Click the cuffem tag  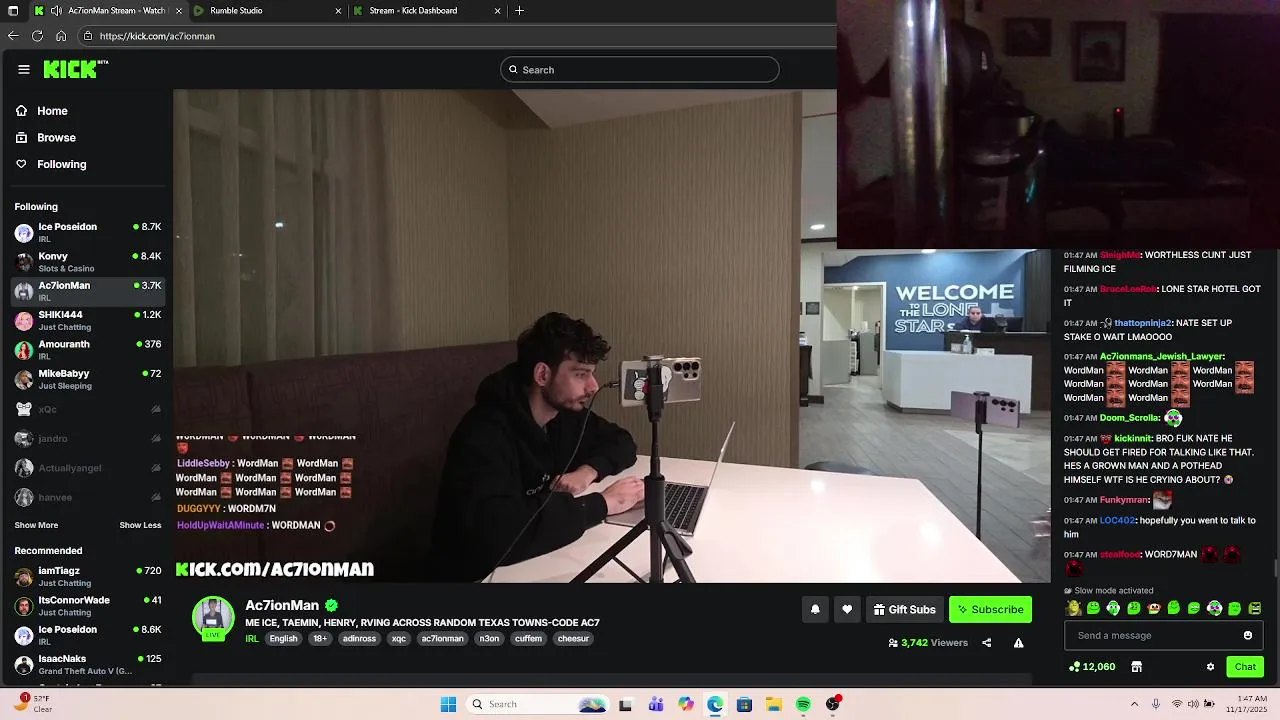[x=528, y=639]
